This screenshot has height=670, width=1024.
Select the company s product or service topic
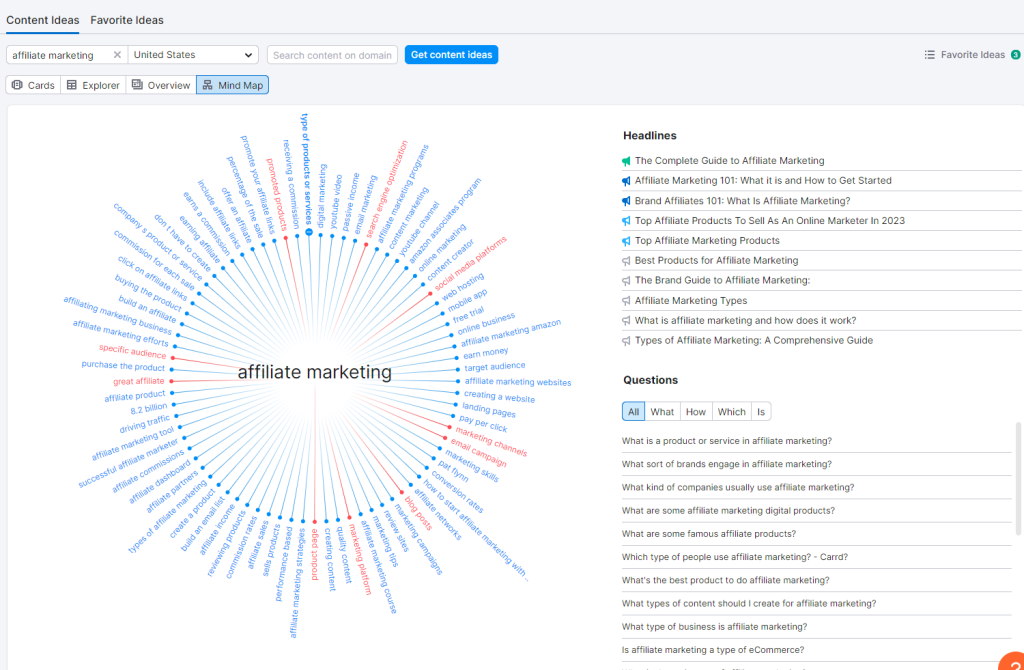point(157,241)
